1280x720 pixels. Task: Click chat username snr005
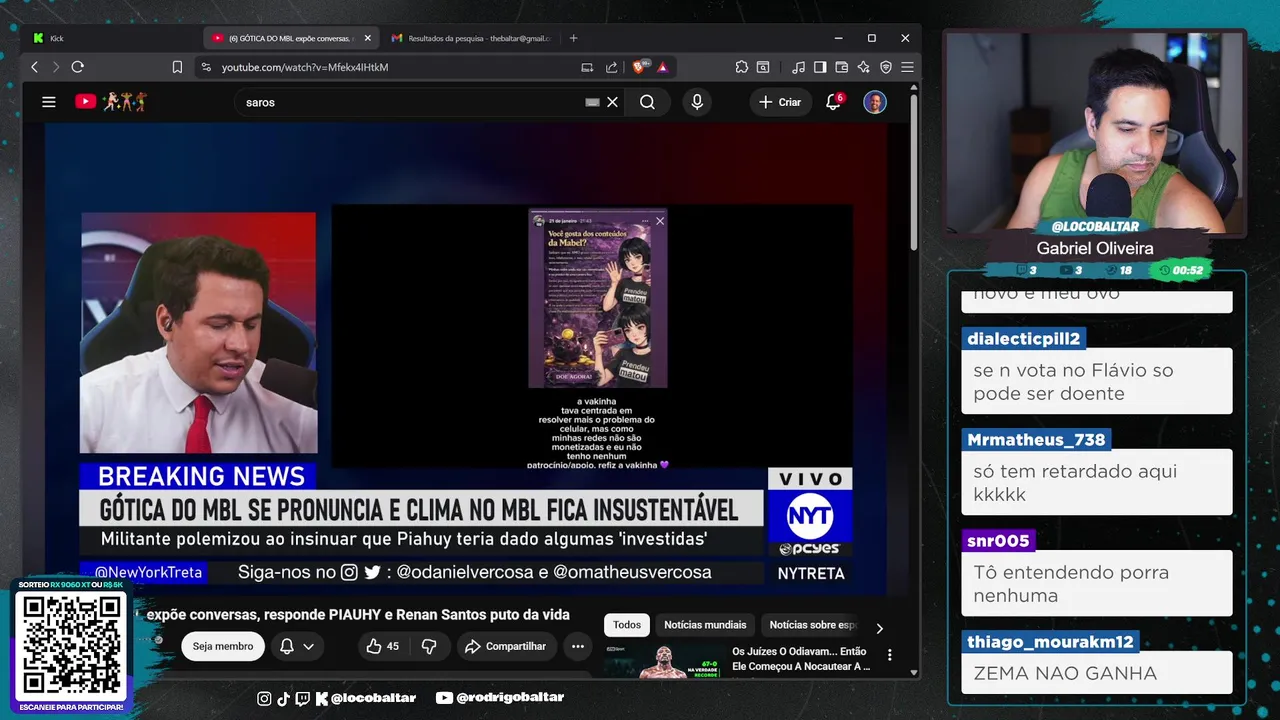click(998, 541)
